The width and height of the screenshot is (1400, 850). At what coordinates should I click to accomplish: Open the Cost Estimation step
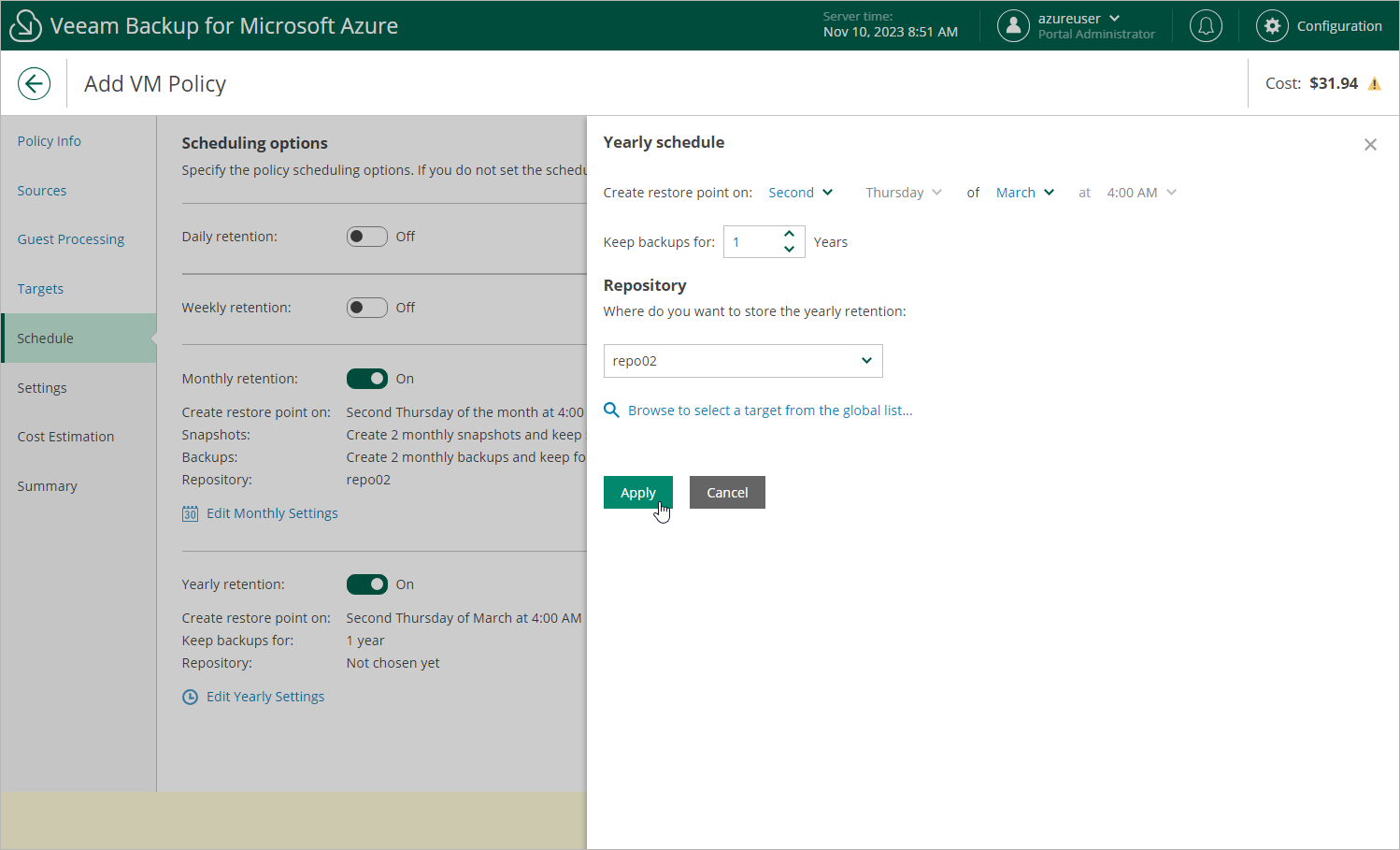tap(65, 437)
